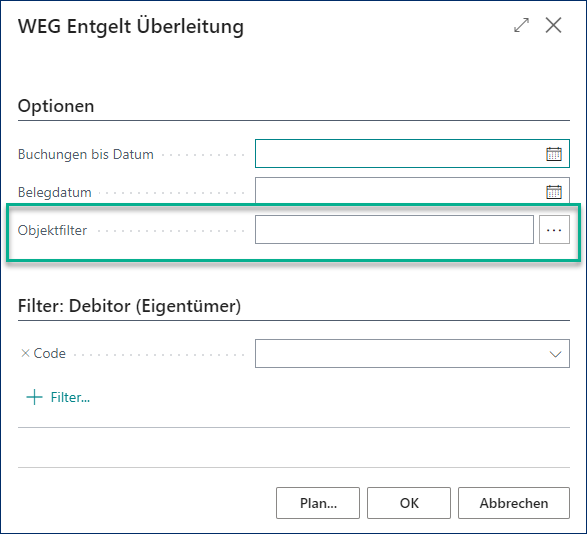Screen dimensions: 587x534
Task: Schedule the report with Plan... button
Action: pos(318,503)
